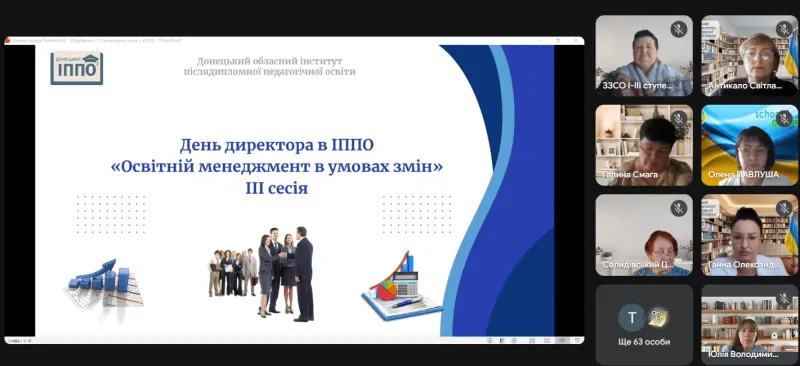Viewport: 800px width, 366px height.
Task: Click the text «Освітній менеджмент в умовах змін»
Action: coord(277,167)
